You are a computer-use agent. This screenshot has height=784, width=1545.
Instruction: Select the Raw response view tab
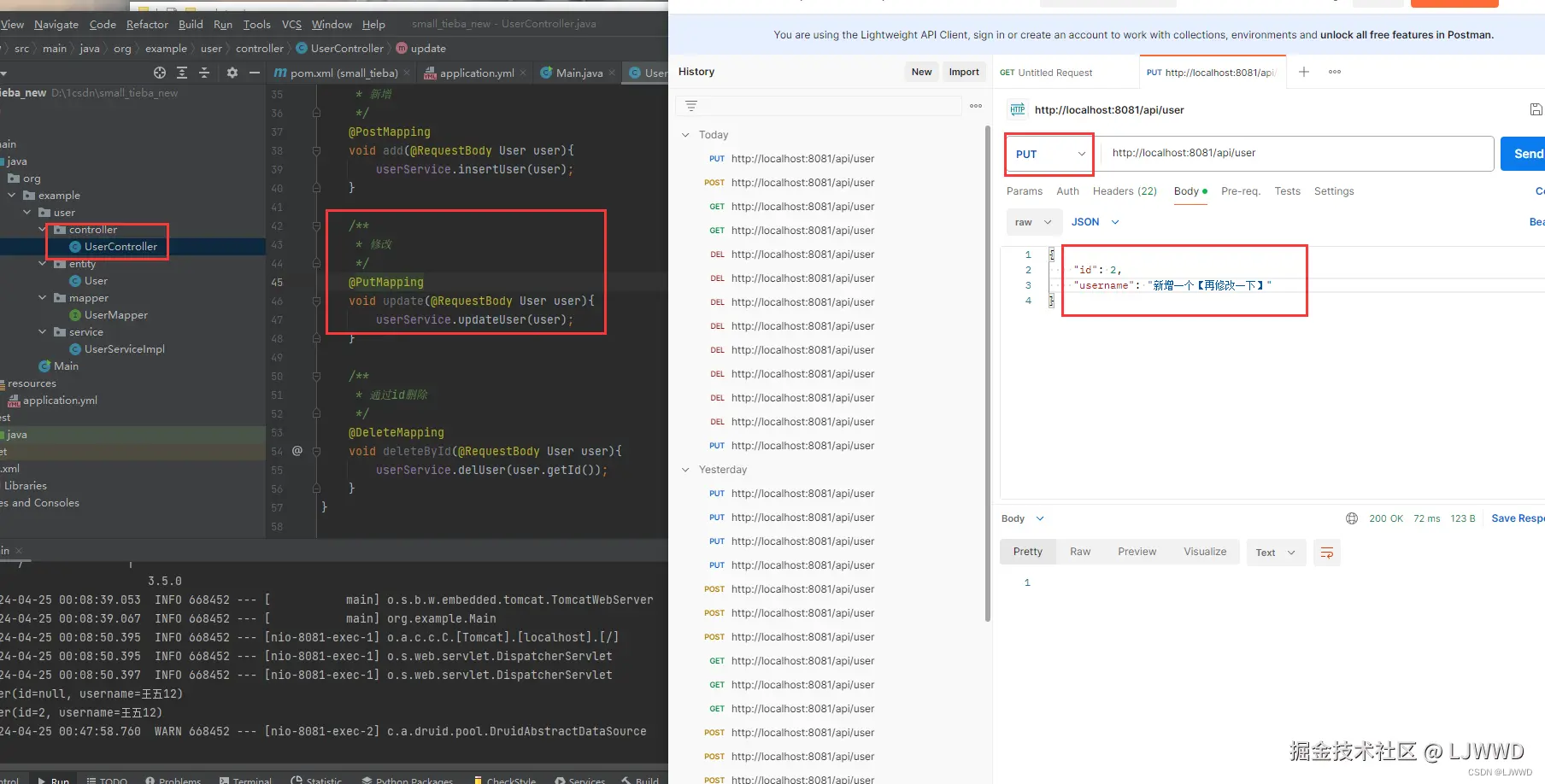1080,552
